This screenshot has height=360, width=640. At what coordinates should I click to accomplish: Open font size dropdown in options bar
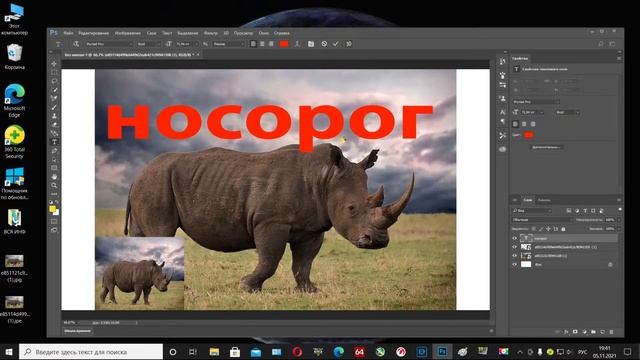187,44
